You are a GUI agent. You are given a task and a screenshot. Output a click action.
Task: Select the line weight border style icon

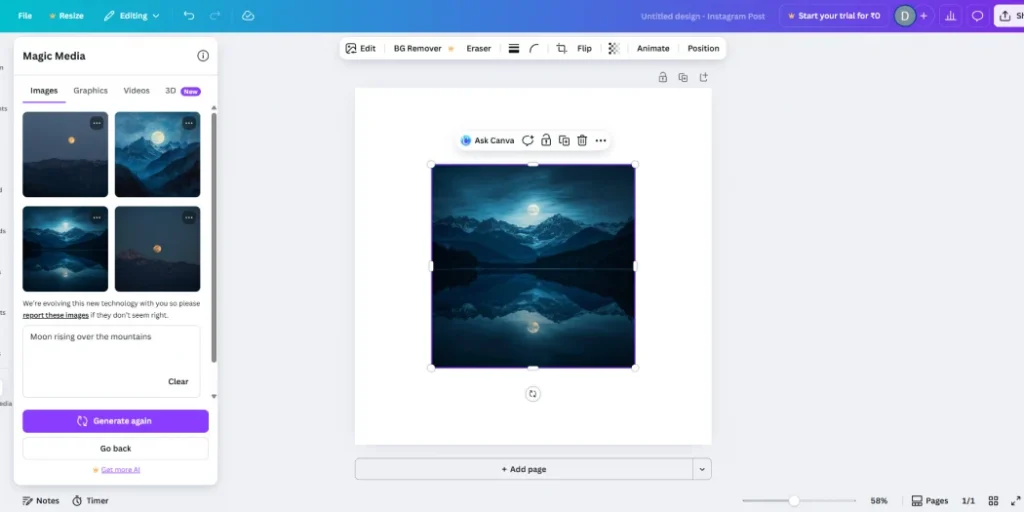pos(514,48)
